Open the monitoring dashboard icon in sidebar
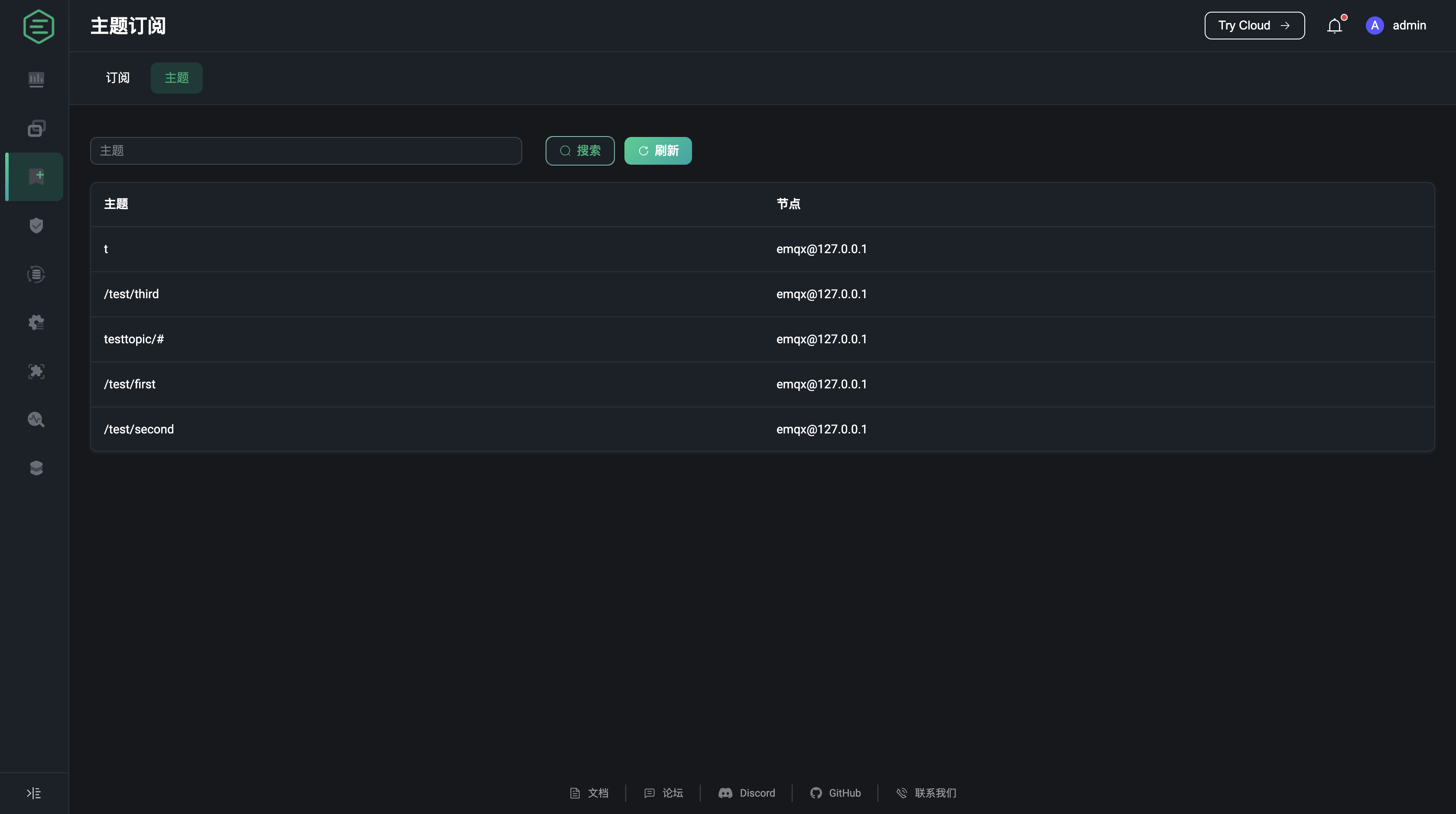The image size is (1456, 814). pyautogui.click(x=35, y=79)
